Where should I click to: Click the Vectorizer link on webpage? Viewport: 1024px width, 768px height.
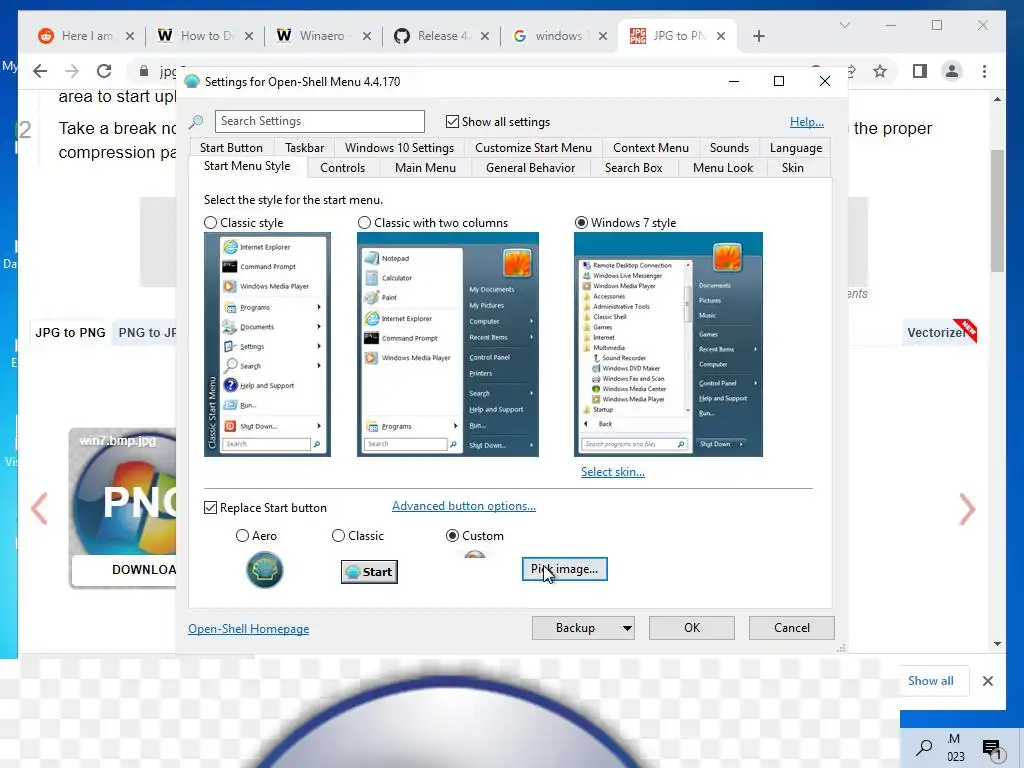pos(936,332)
